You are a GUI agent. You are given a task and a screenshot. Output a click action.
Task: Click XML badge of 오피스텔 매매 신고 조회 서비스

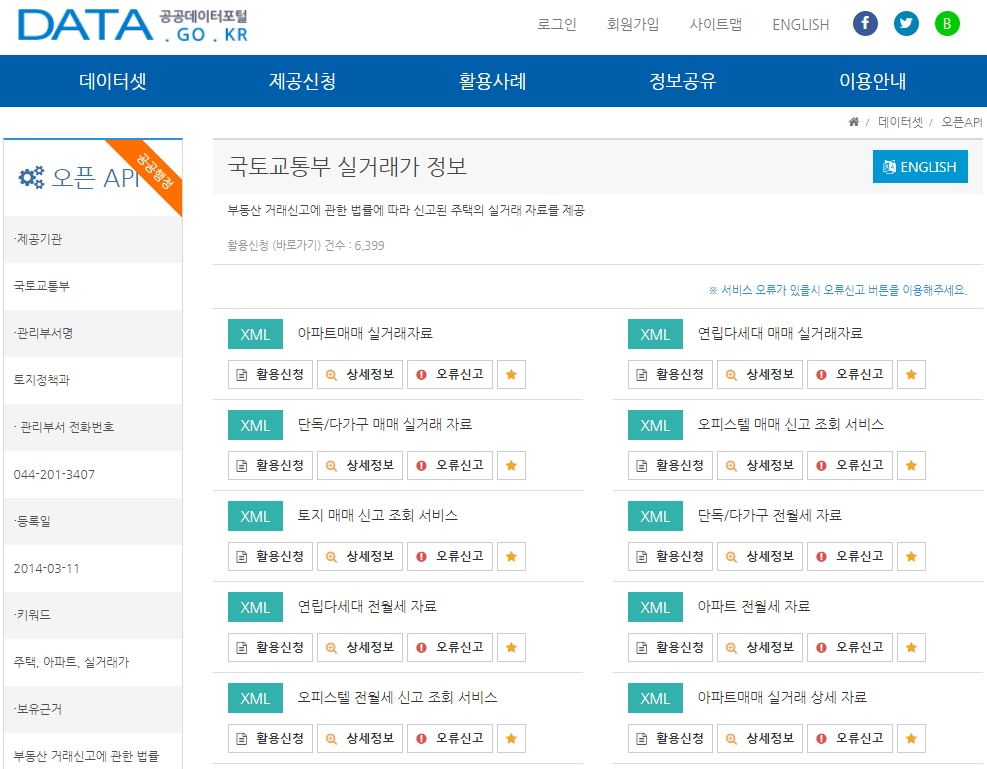pos(655,425)
